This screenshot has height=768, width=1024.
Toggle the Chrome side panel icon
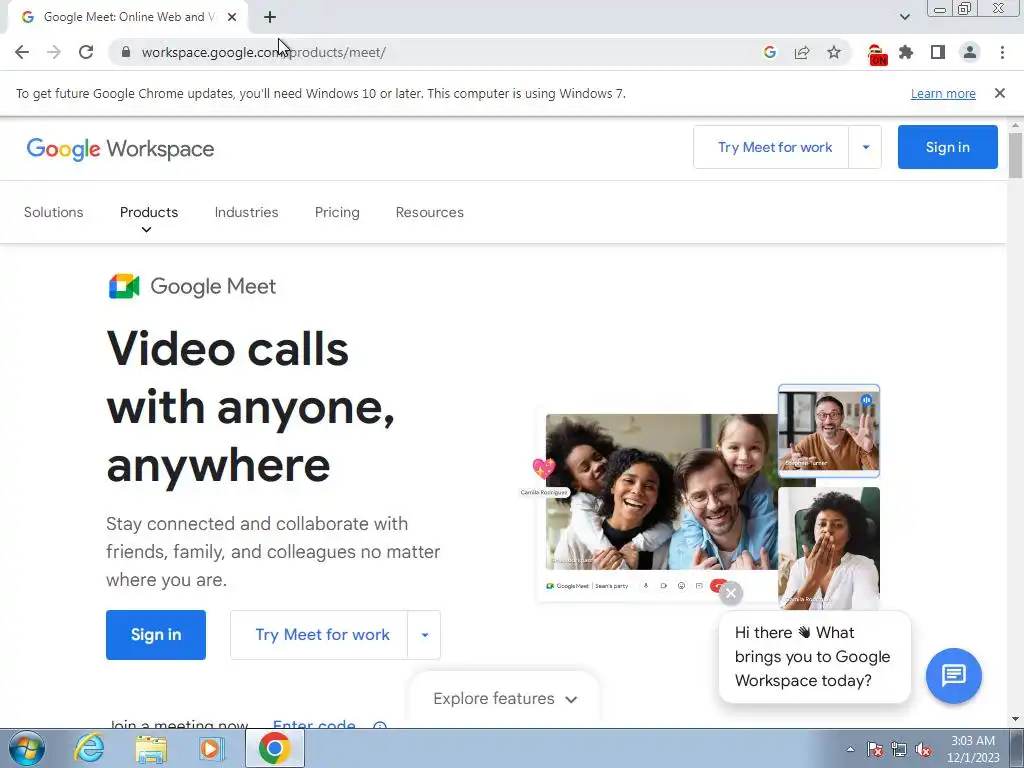coord(938,52)
